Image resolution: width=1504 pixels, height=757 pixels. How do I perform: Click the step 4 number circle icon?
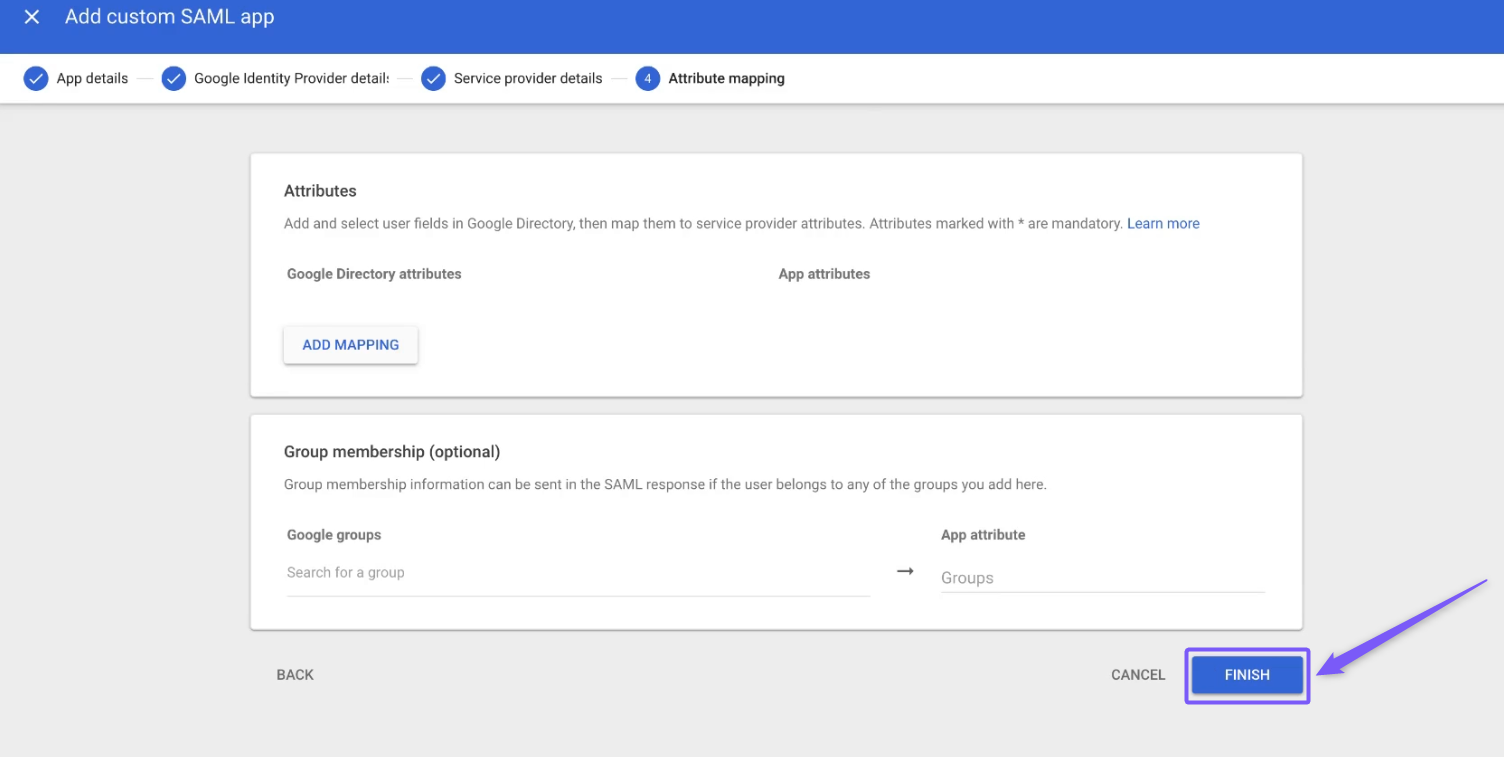click(647, 78)
